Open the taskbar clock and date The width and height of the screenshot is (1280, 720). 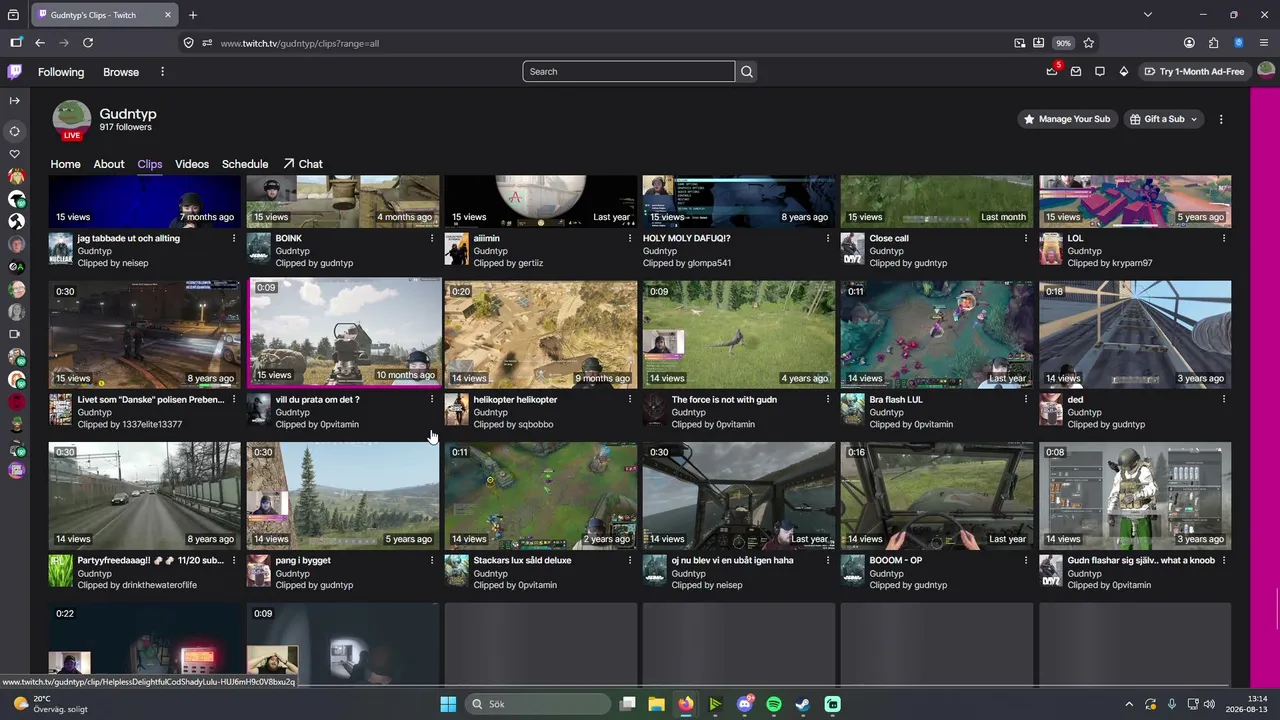(x=1247, y=704)
